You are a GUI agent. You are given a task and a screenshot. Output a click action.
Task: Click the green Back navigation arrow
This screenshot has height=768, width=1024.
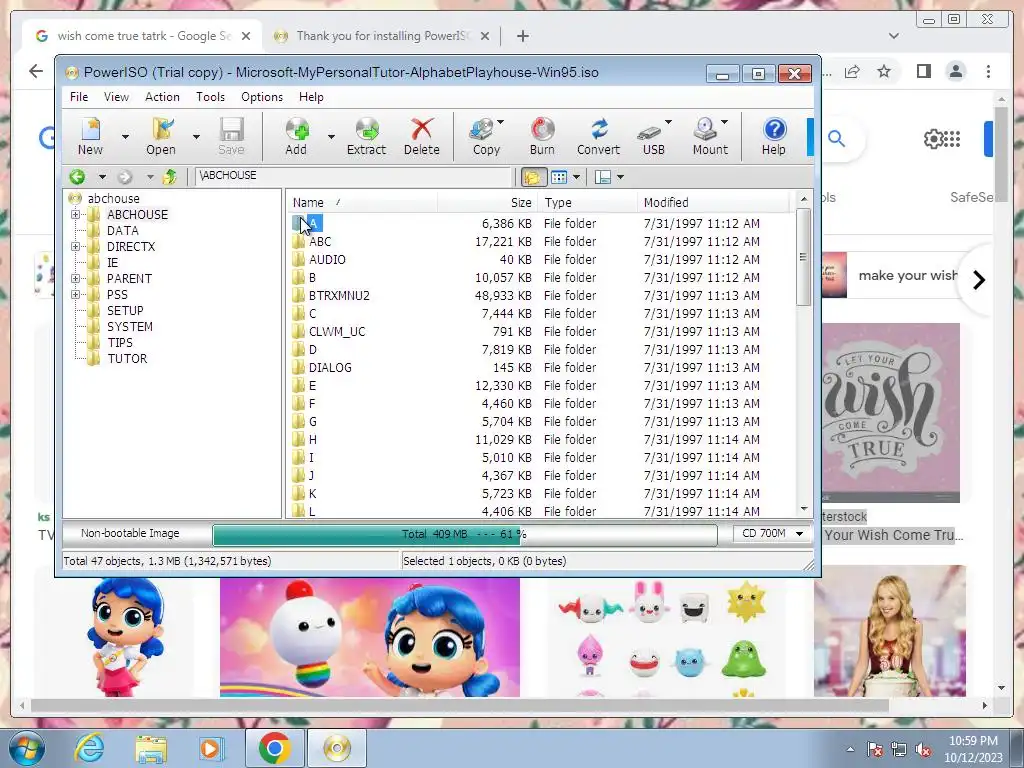pos(77,176)
